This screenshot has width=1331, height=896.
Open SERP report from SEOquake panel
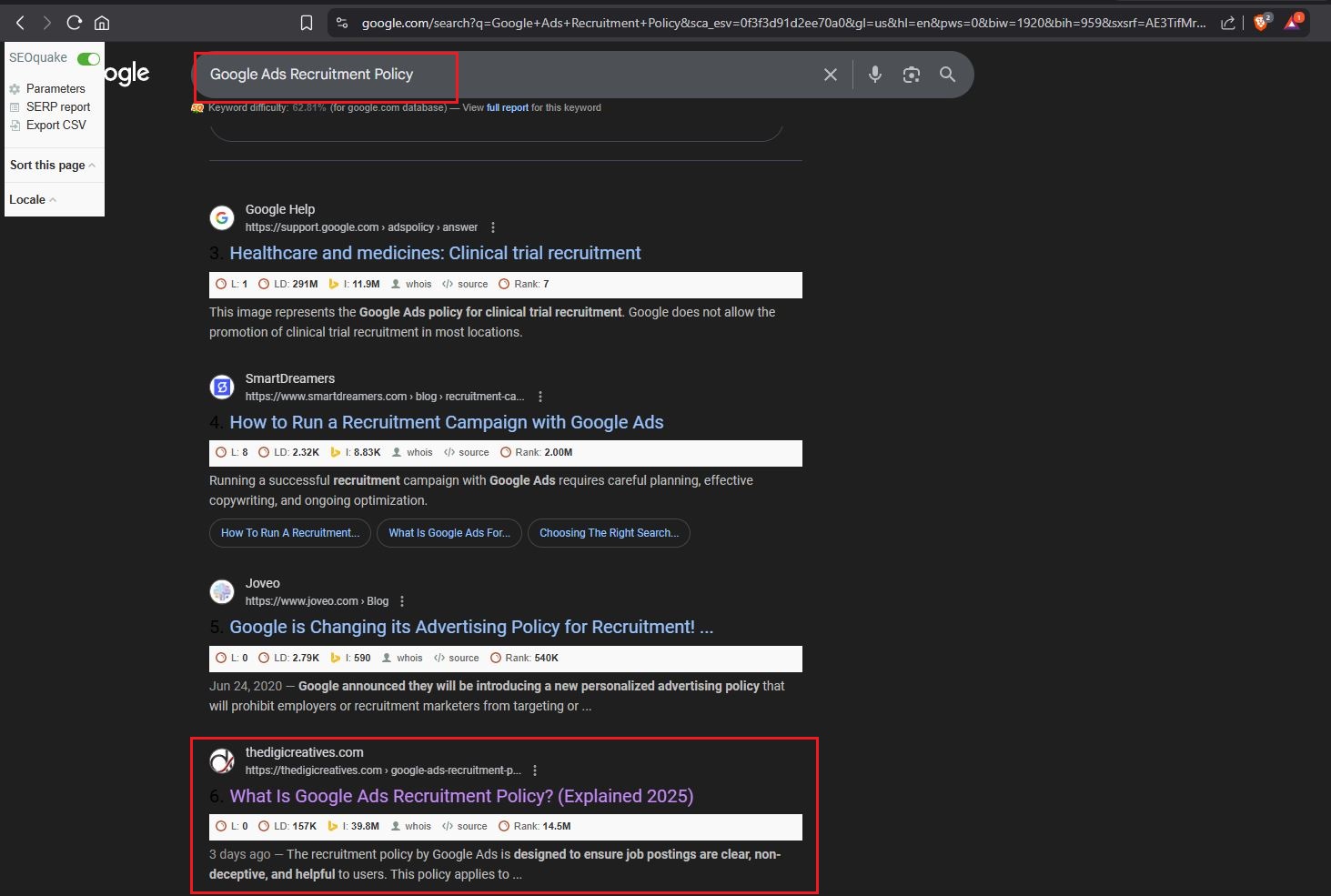click(x=57, y=106)
